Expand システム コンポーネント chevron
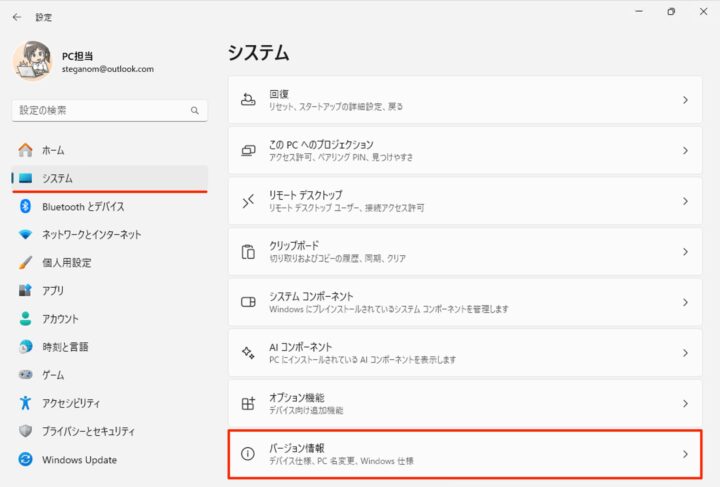This screenshot has height=487, width=720. click(x=685, y=302)
